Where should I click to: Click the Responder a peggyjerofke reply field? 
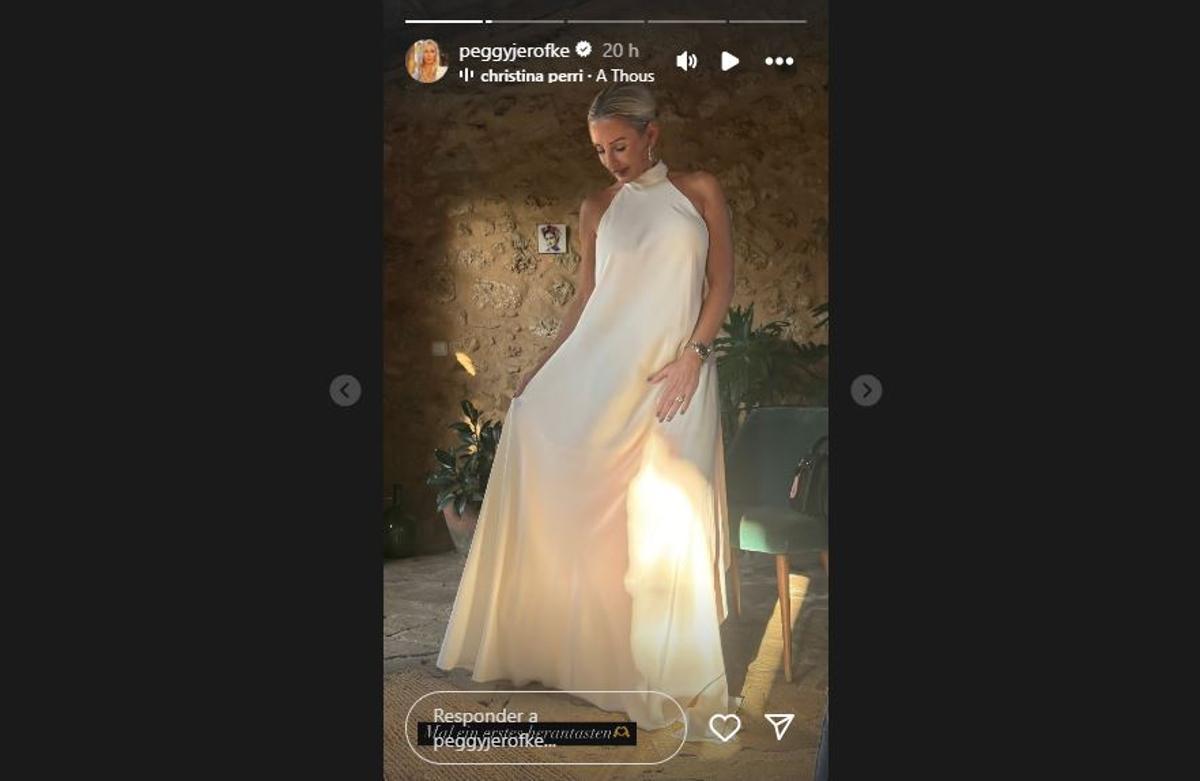coord(546,728)
